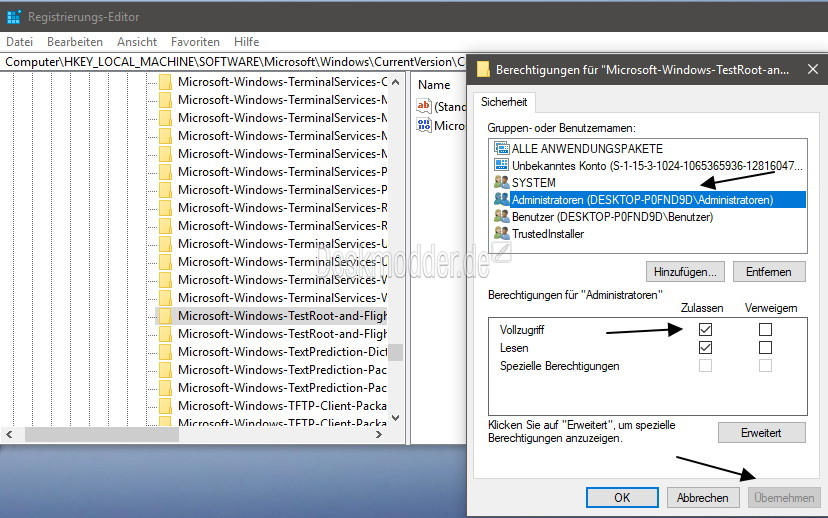Select the '(Stand' default value name
The image size is (828, 518).
[x=450, y=107]
